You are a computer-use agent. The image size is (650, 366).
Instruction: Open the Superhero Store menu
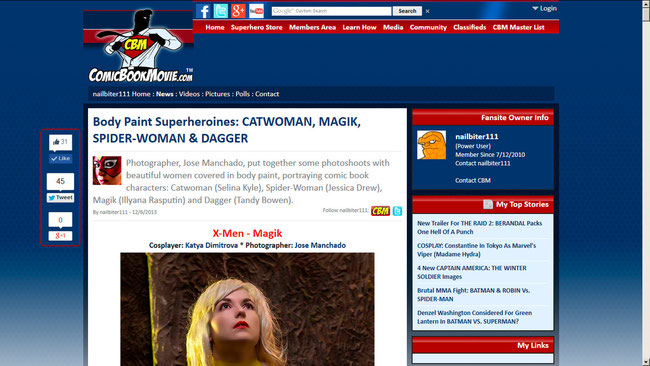click(x=257, y=27)
